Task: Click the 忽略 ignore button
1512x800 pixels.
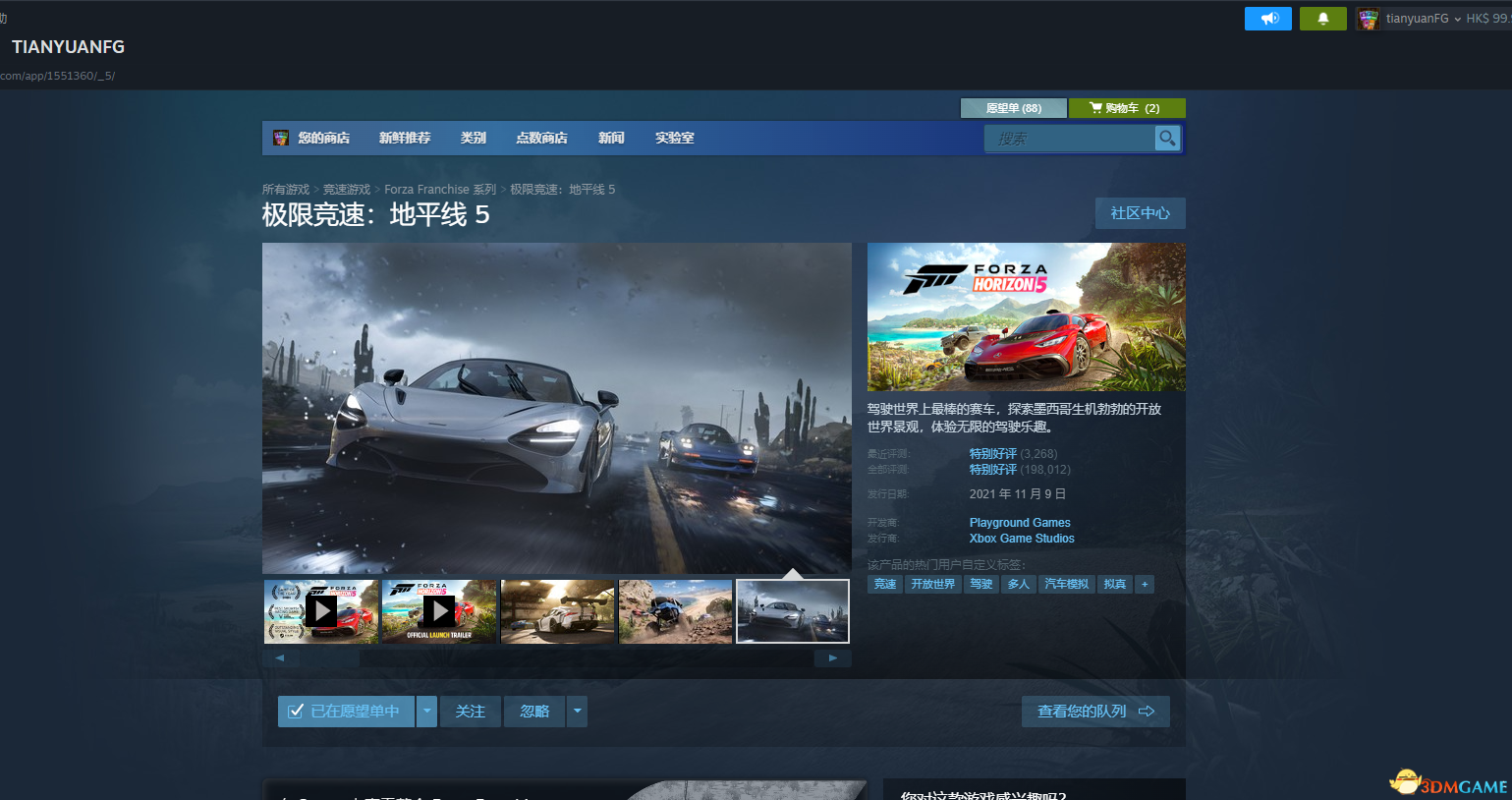Action: point(534,712)
